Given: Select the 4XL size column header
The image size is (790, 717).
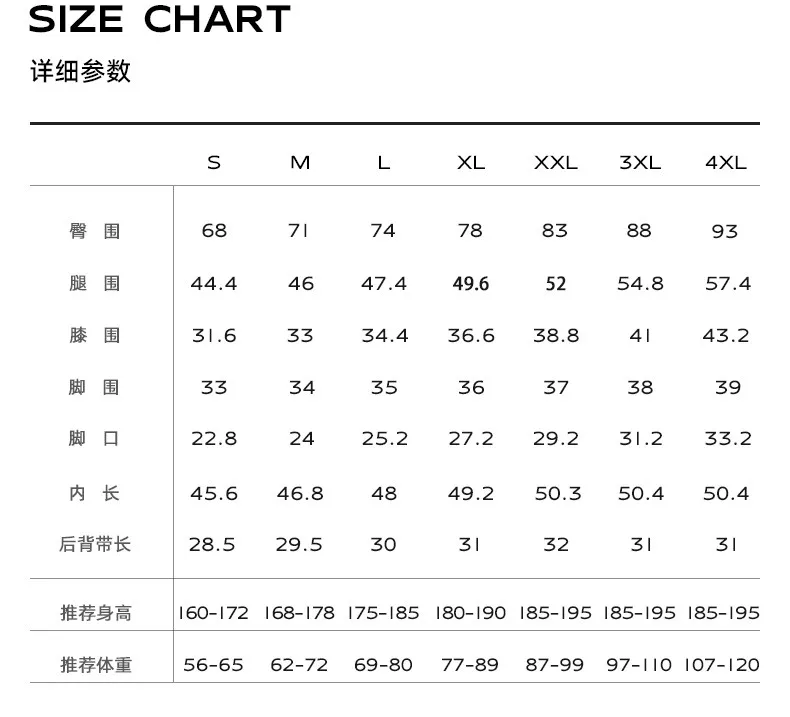Looking at the screenshot, I should [726, 162].
